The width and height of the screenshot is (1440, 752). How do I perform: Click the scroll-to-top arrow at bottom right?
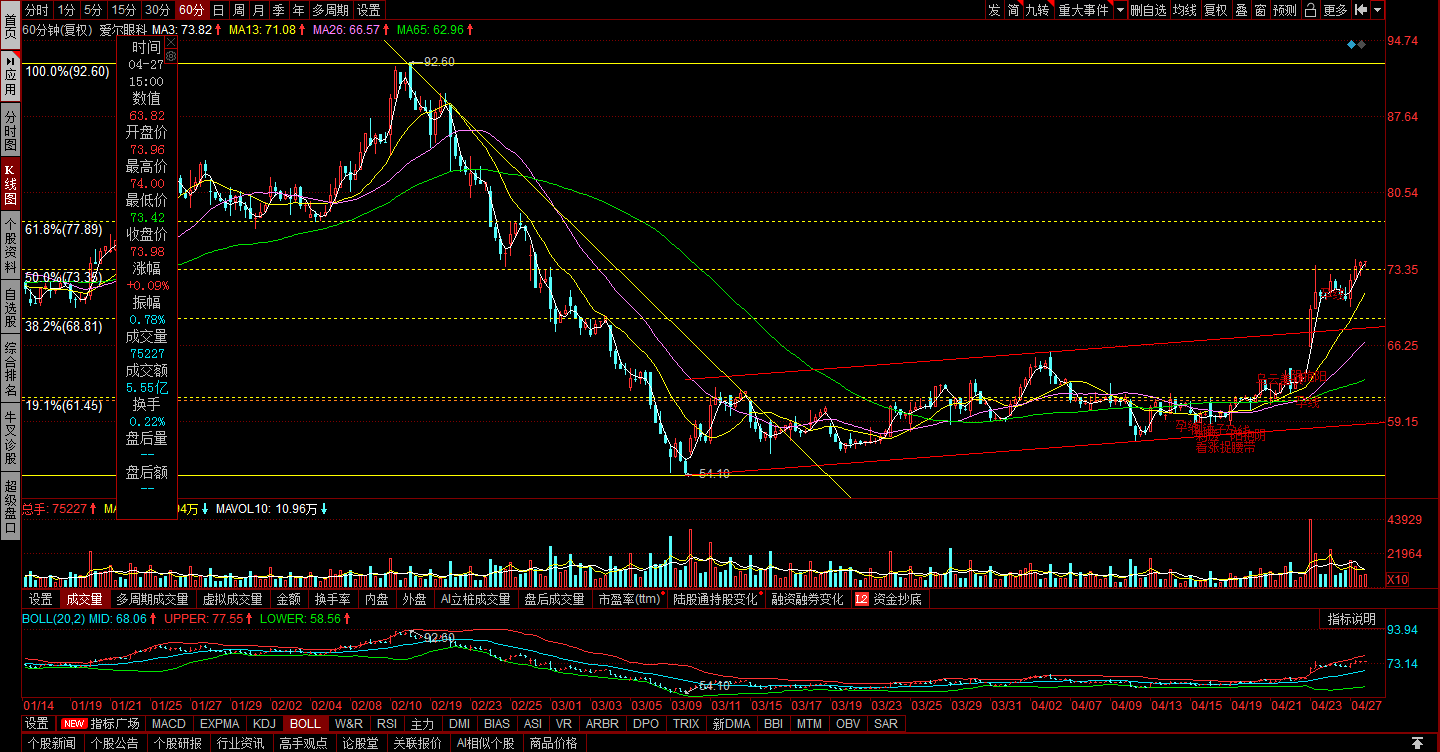coord(1416,743)
